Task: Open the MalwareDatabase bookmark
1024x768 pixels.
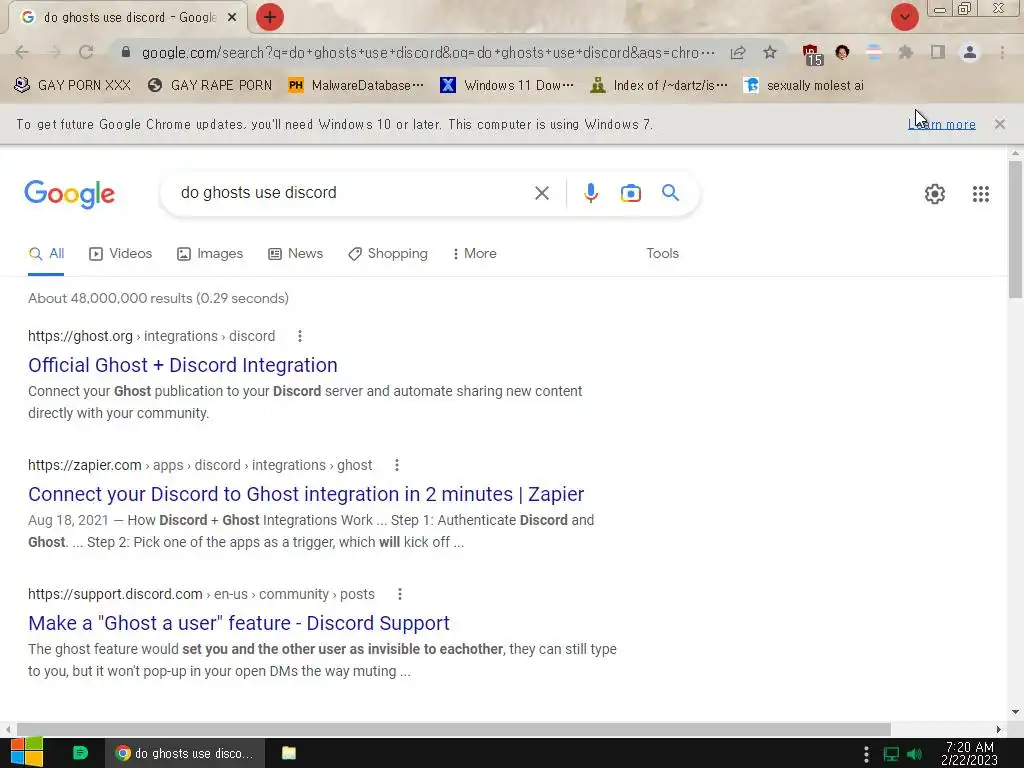Action: (357, 85)
